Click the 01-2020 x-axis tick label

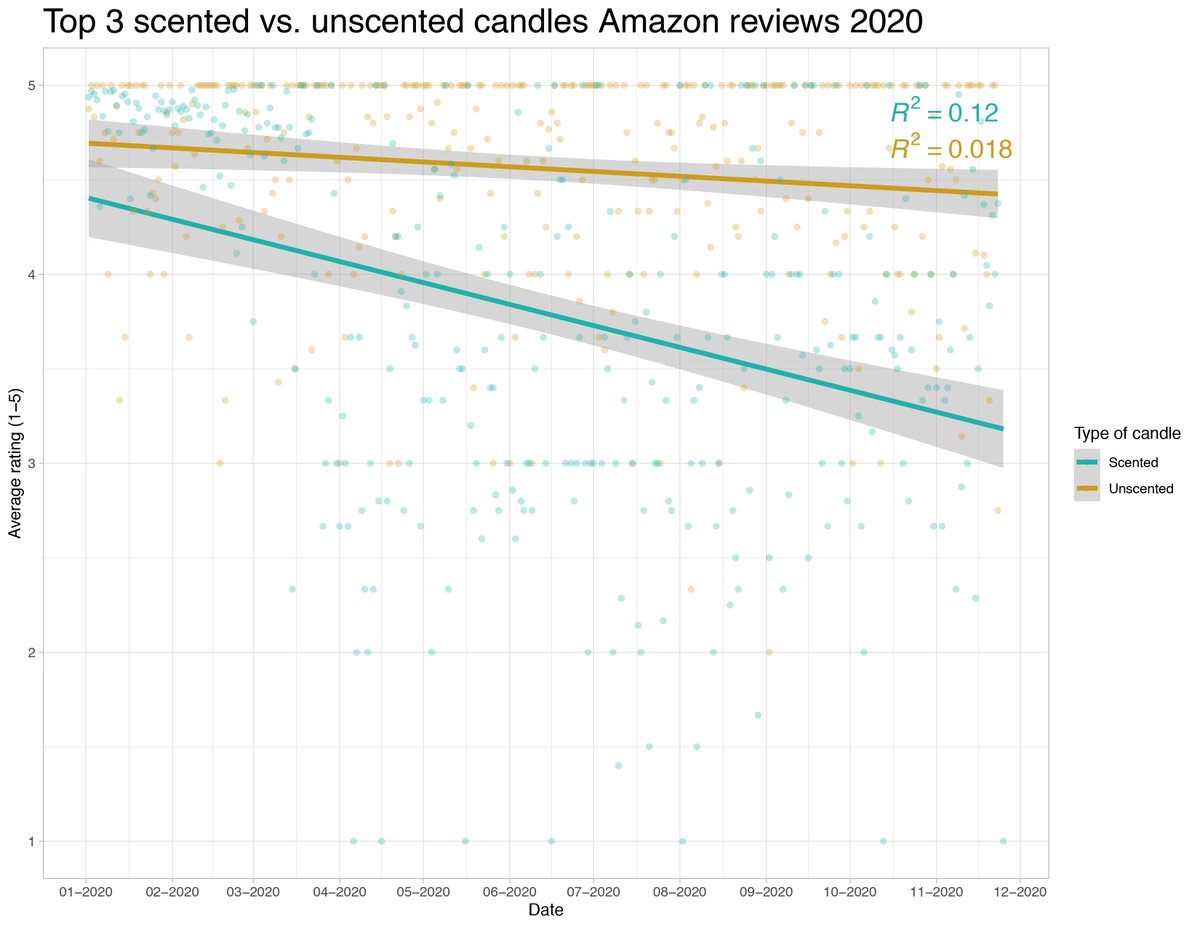[x=86, y=889]
